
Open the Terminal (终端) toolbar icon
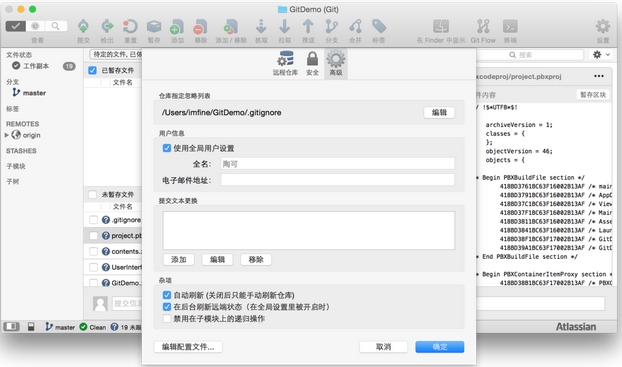pyautogui.click(x=510, y=27)
